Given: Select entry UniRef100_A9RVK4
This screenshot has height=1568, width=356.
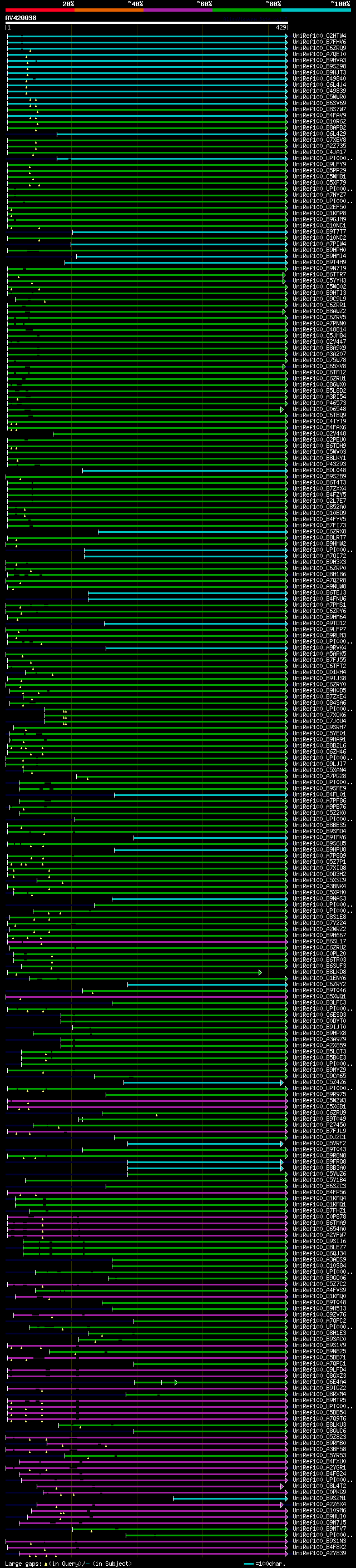Looking at the screenshot, I should (x=319, y=647).
